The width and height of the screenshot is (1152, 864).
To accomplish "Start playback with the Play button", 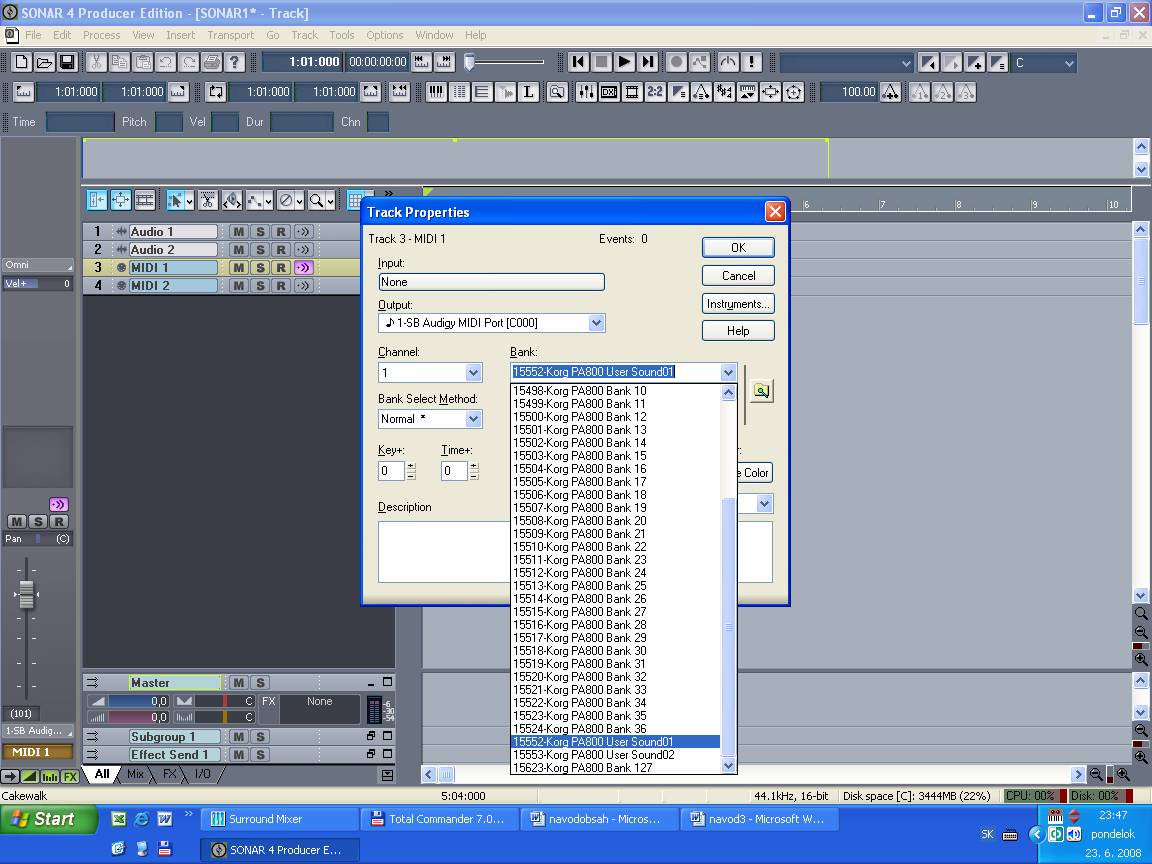I will 624,62.
